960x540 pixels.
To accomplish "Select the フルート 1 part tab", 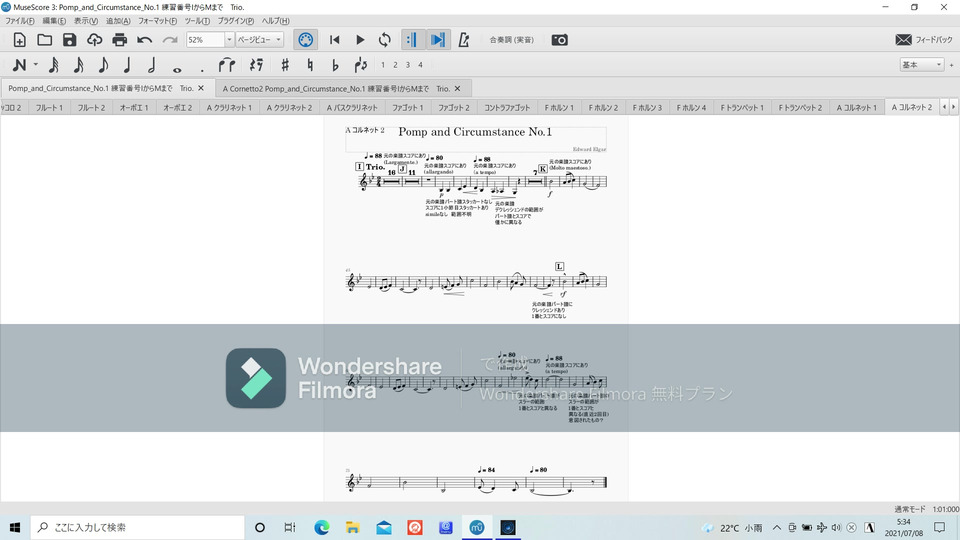I will (49, 108).
